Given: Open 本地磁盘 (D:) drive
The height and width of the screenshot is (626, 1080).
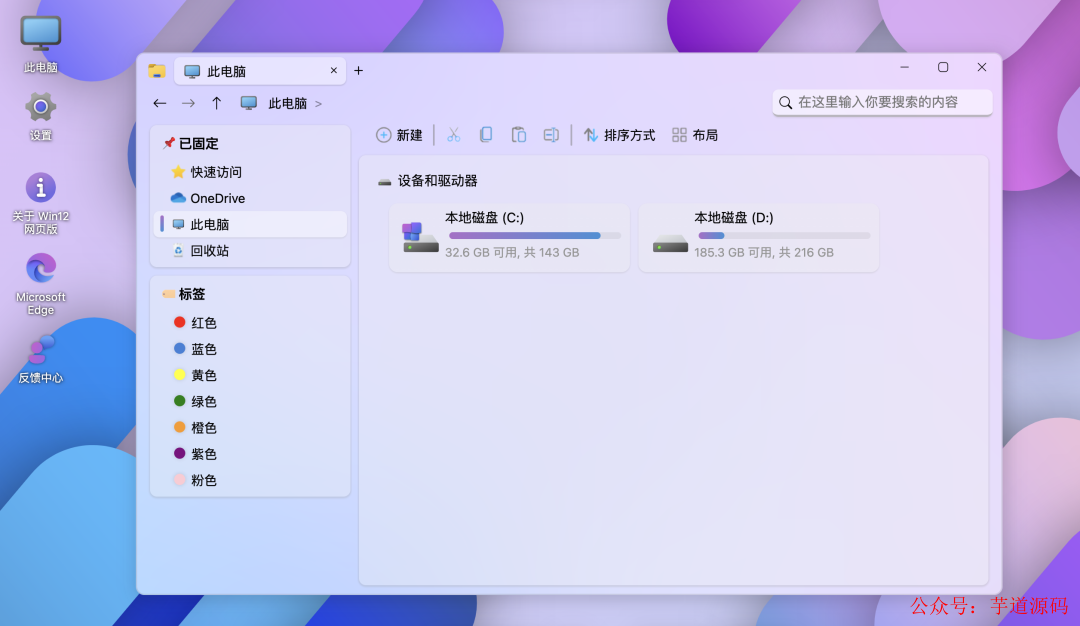Looking at the screenshot, I should [x=758, y=237].
